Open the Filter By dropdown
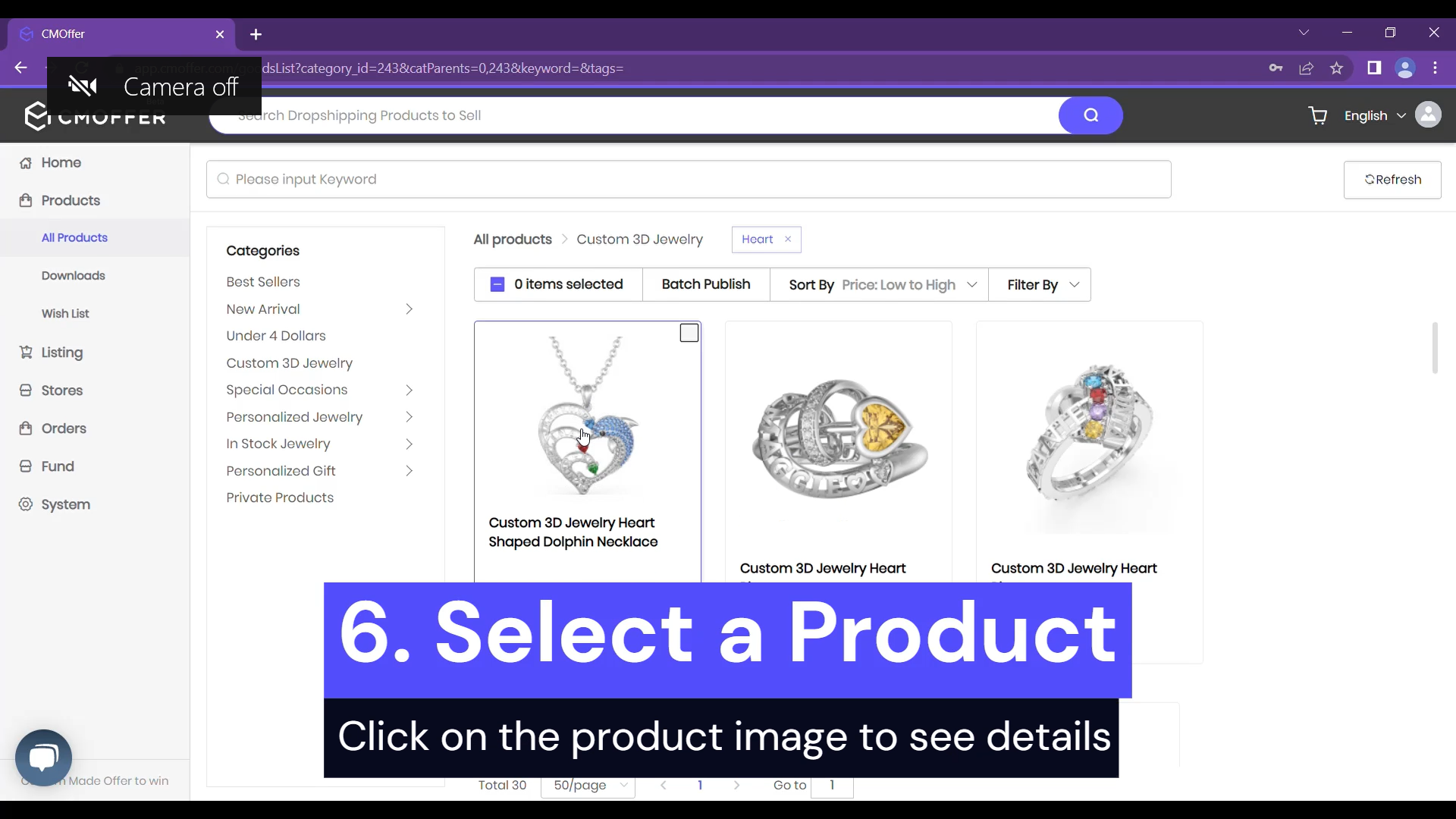The width and height of the screenshot is (1456, 819). click(x=1044, y=285)
